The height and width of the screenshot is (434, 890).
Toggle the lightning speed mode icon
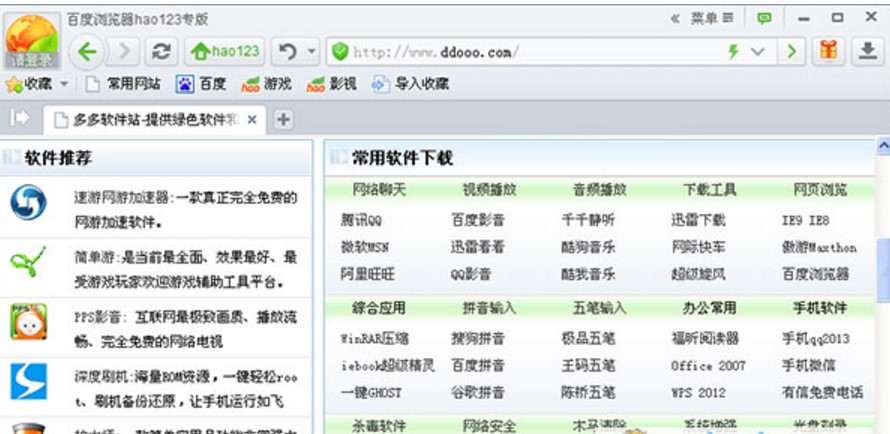point(733,52)
